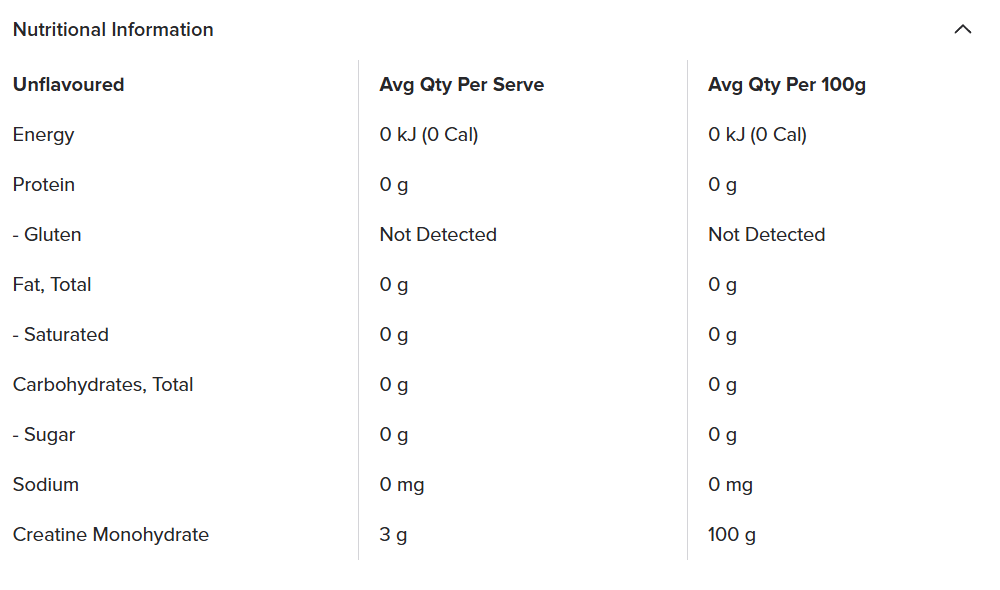Select the Sodium row label
The height and width of the screenshot is (590, 1000).
pyautogui.click(x=45, y=485)
